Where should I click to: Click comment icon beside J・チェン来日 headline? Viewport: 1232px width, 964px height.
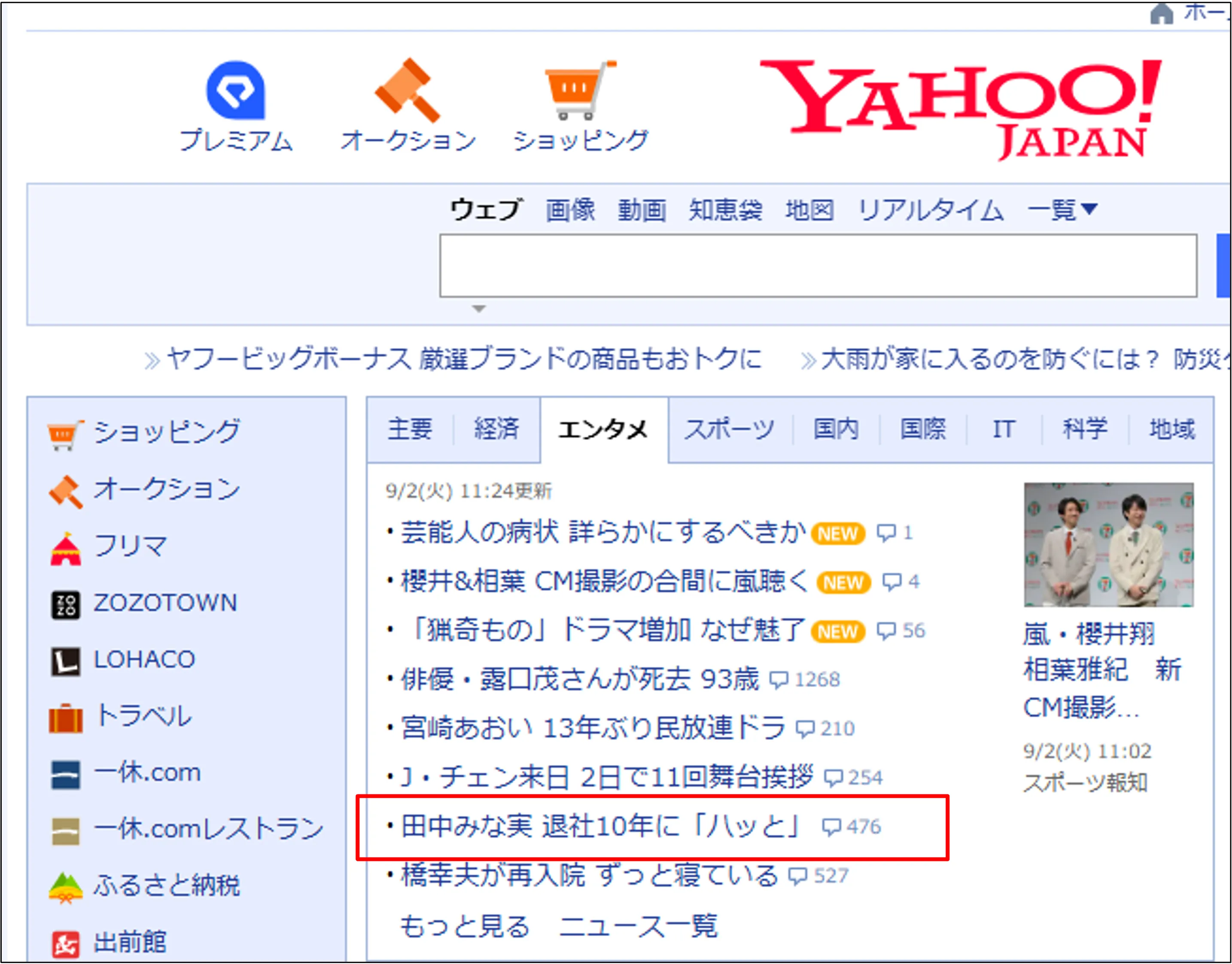(834, 778)
